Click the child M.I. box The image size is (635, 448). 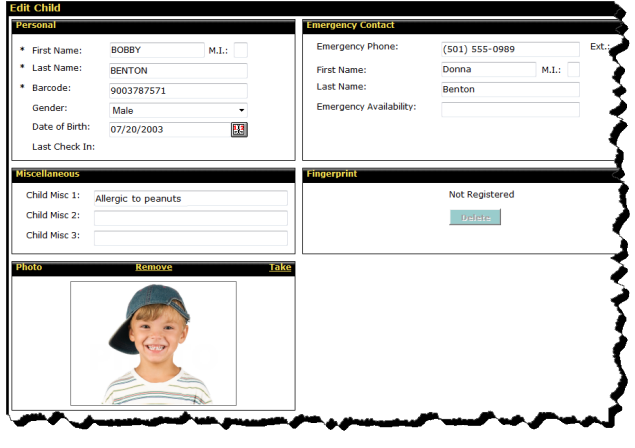(240, 50)
